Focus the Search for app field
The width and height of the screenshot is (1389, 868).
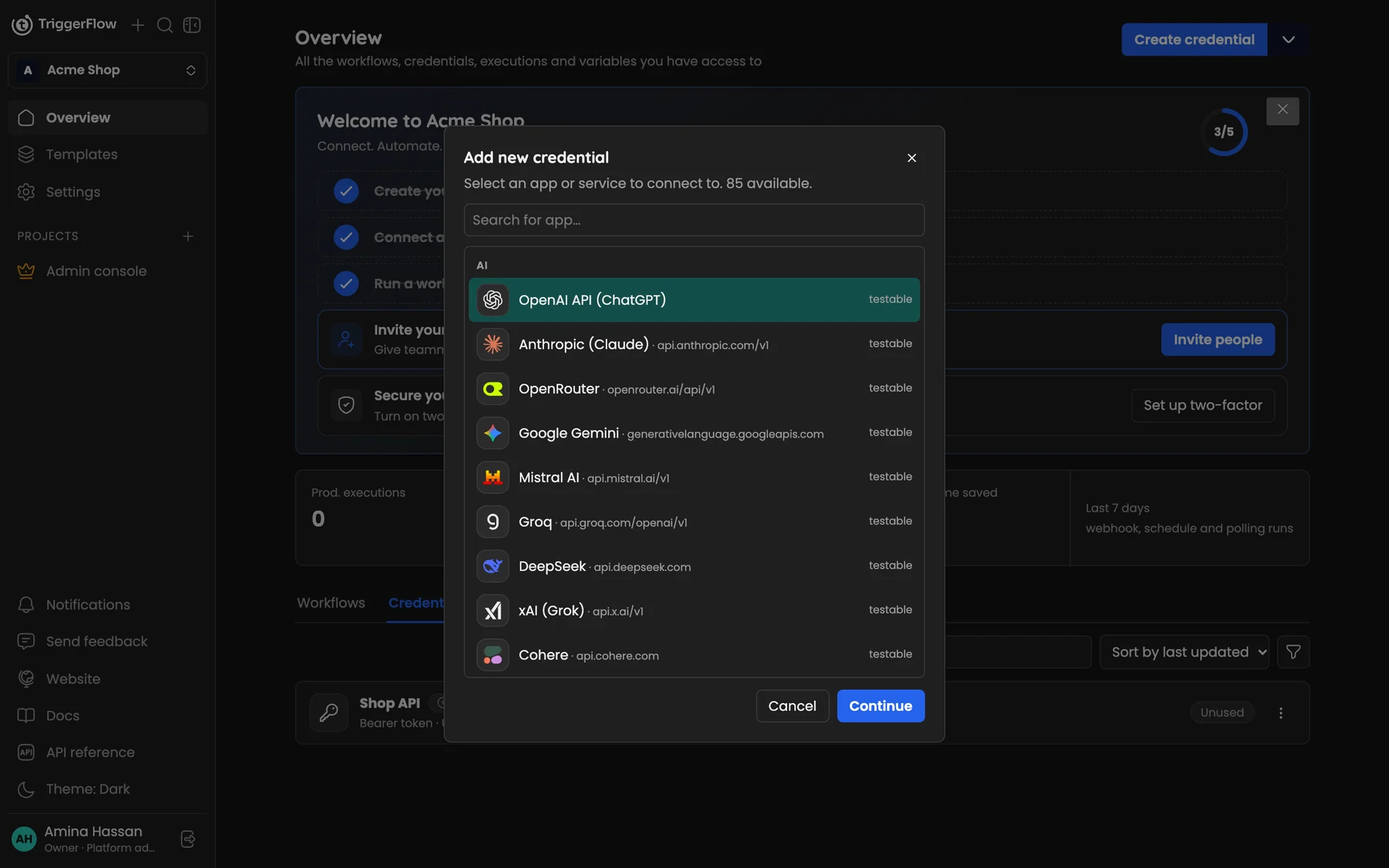pyautogui.click(x=694, y=220)
